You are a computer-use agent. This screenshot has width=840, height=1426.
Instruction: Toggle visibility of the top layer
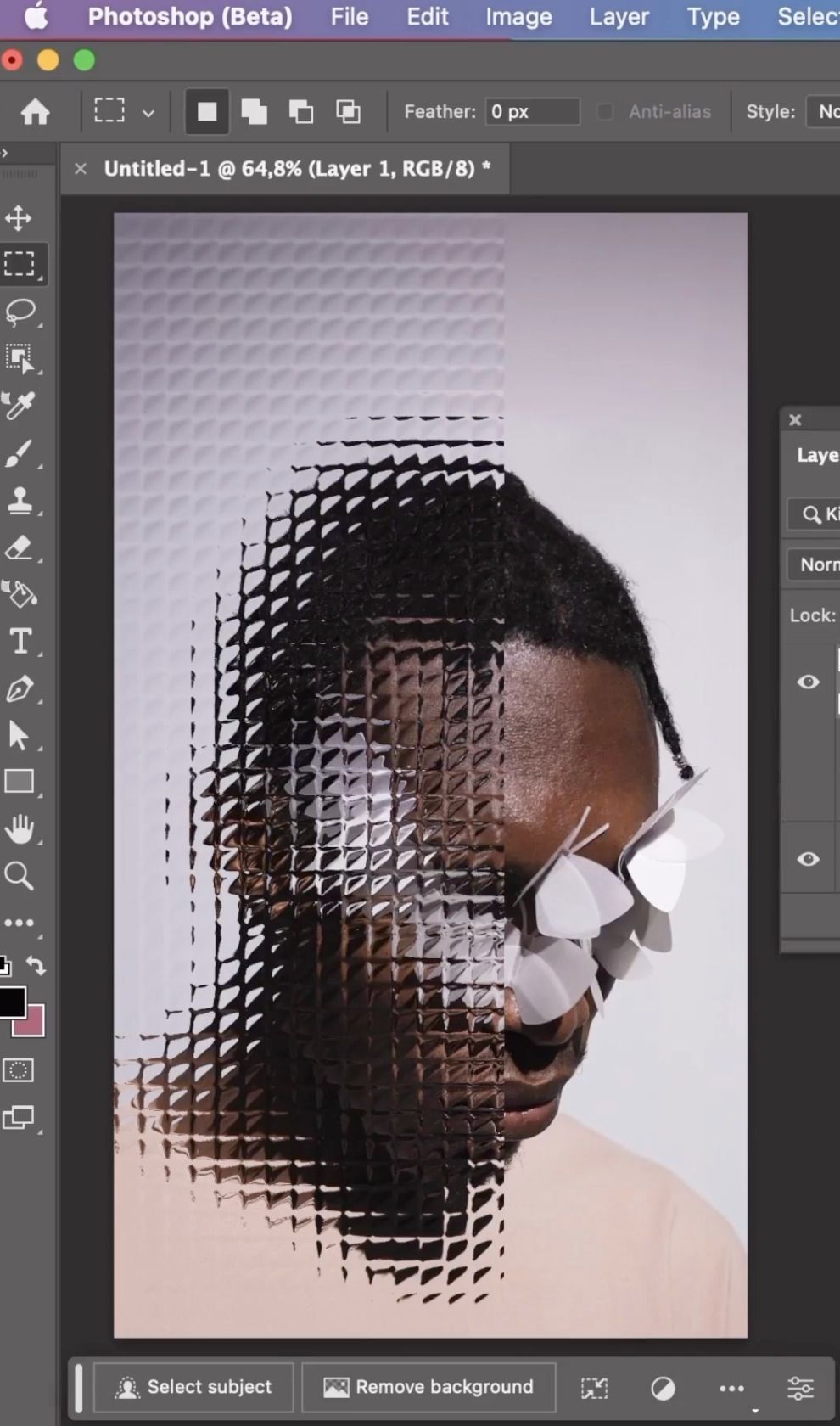click(809, 682)
